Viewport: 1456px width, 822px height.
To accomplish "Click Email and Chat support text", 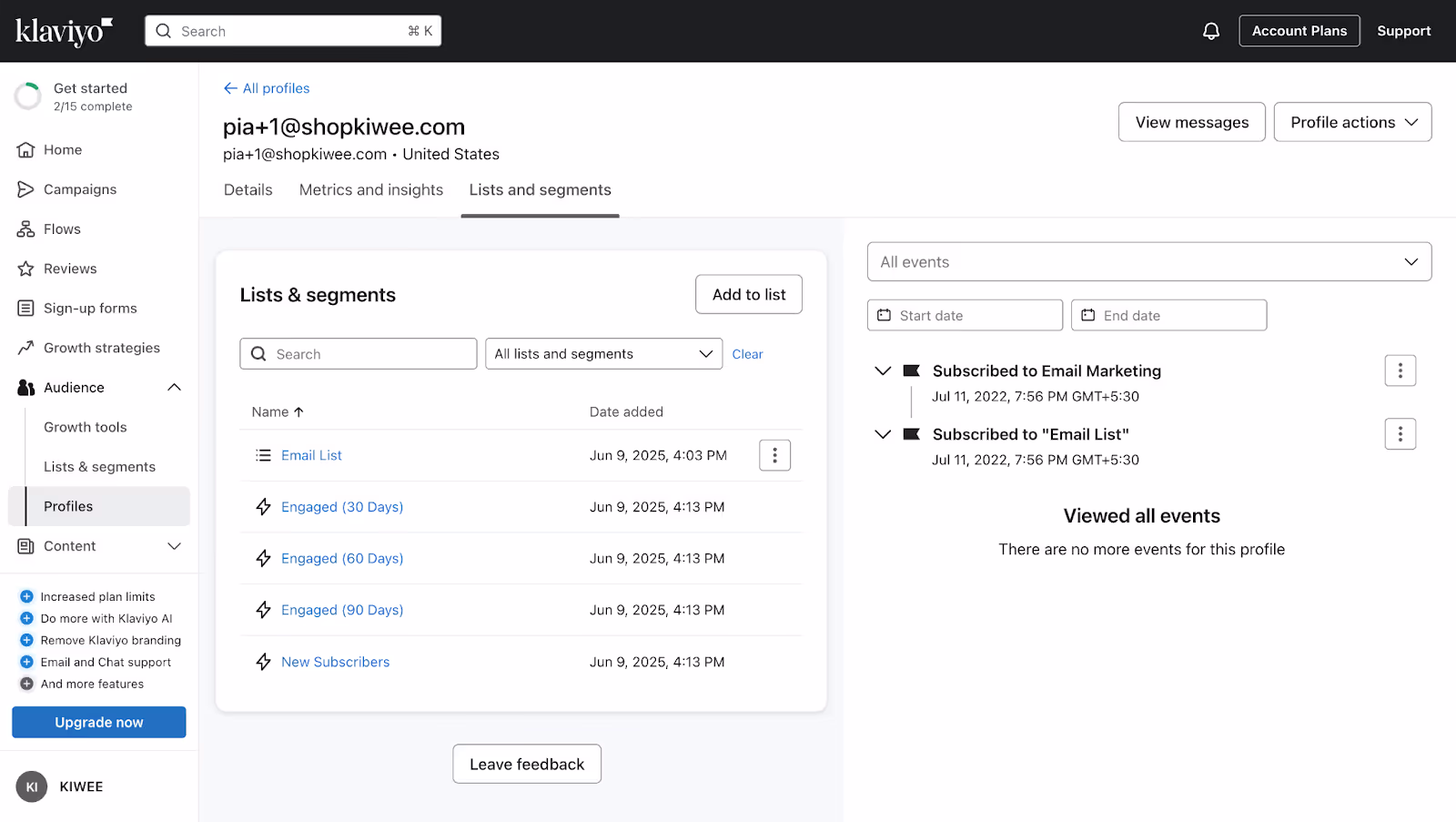I will pyautogui.click(x=106, y=663).
